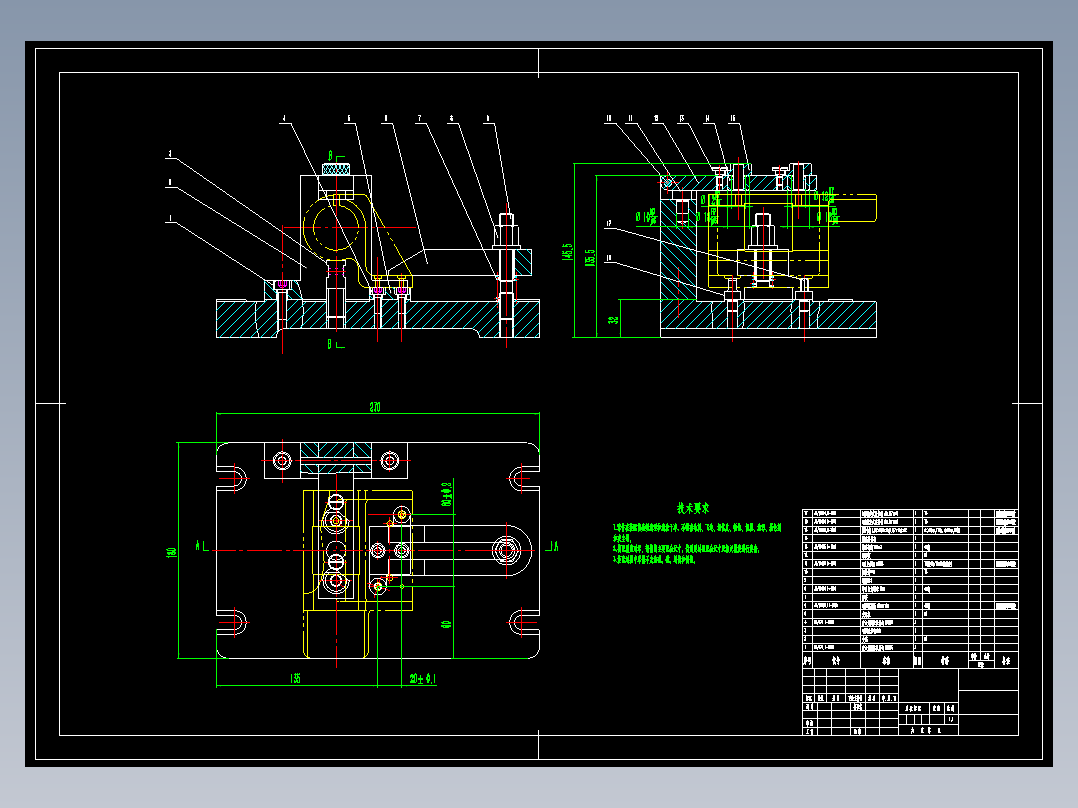Viewport: 1078px width, 808px height.
Task: Click the green technical requirements heading
Action: point(692,508)
